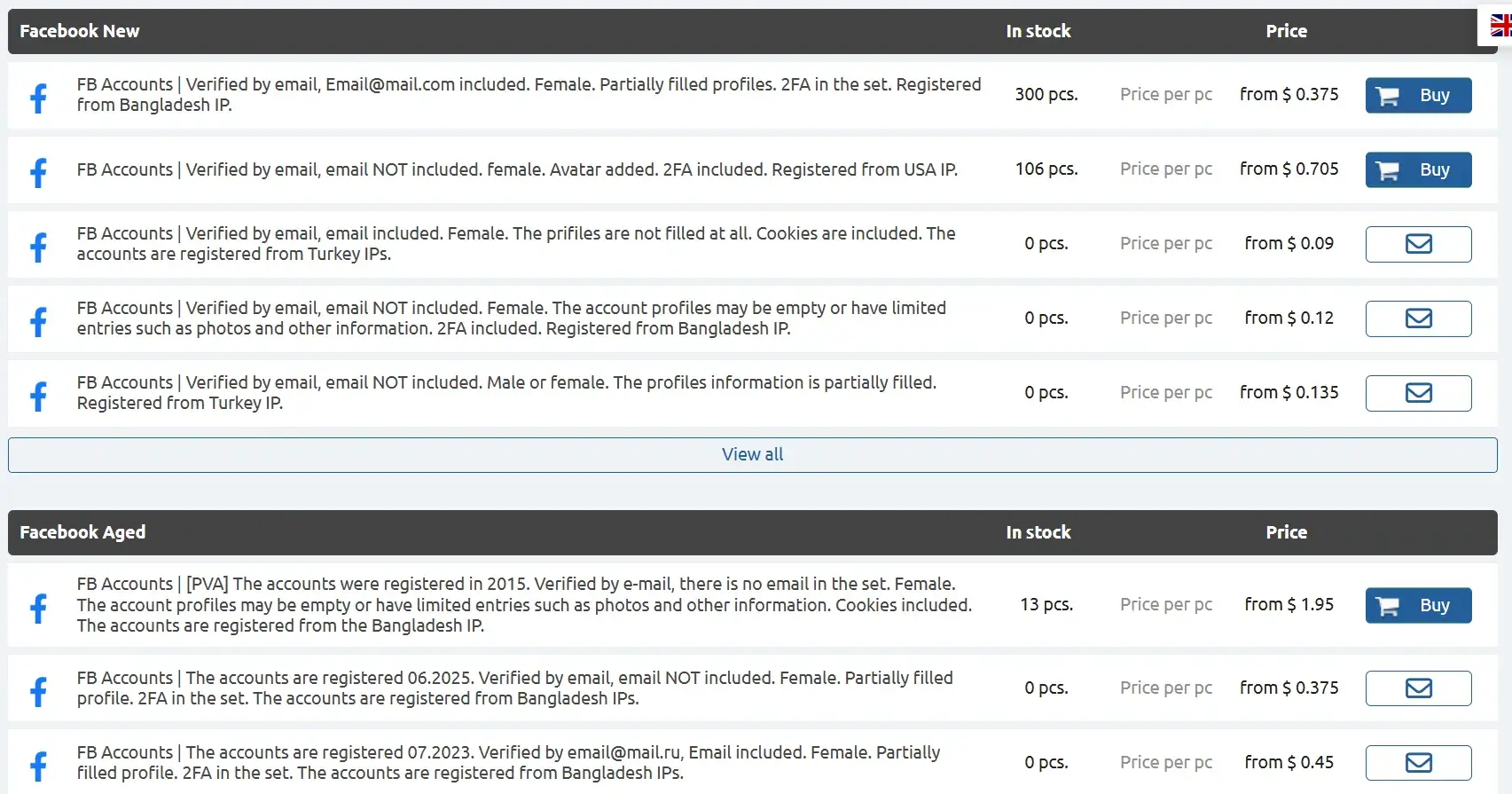Click the Facebook logo on the USA IP row
The height and width of the screenshot is (794, 1512).
click(x=38, y=170)
